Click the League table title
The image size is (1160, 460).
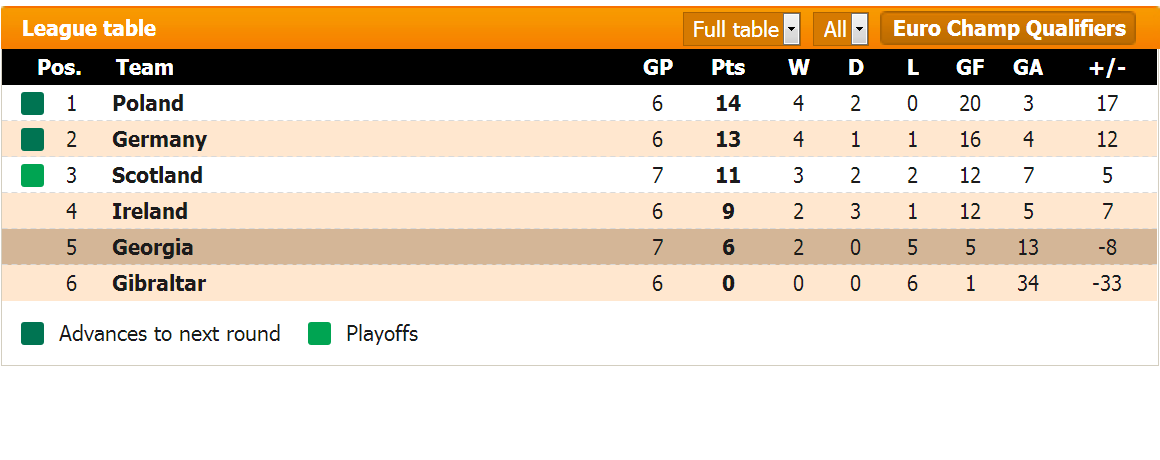[x=89, y=29]
